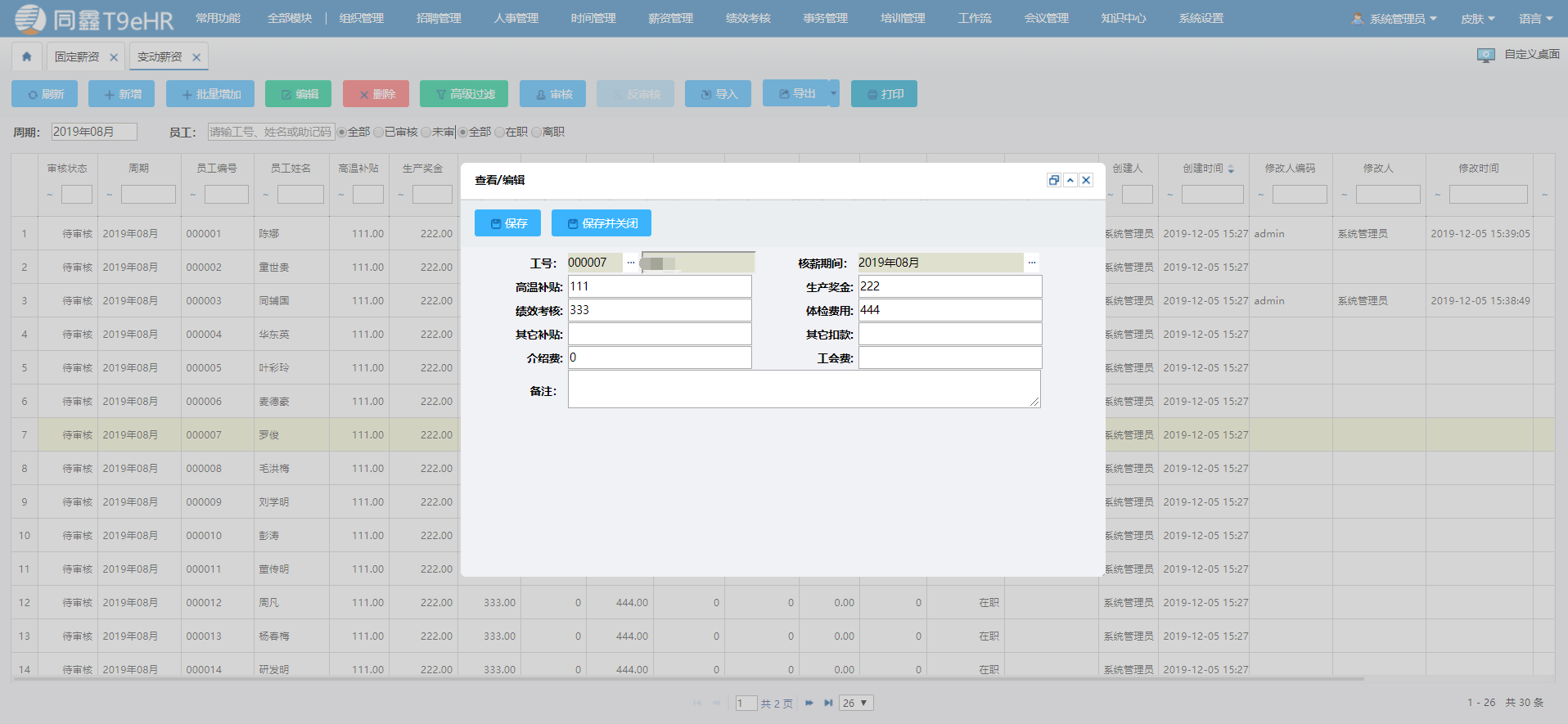Click the 保存并关闭 button

(602, 223)
